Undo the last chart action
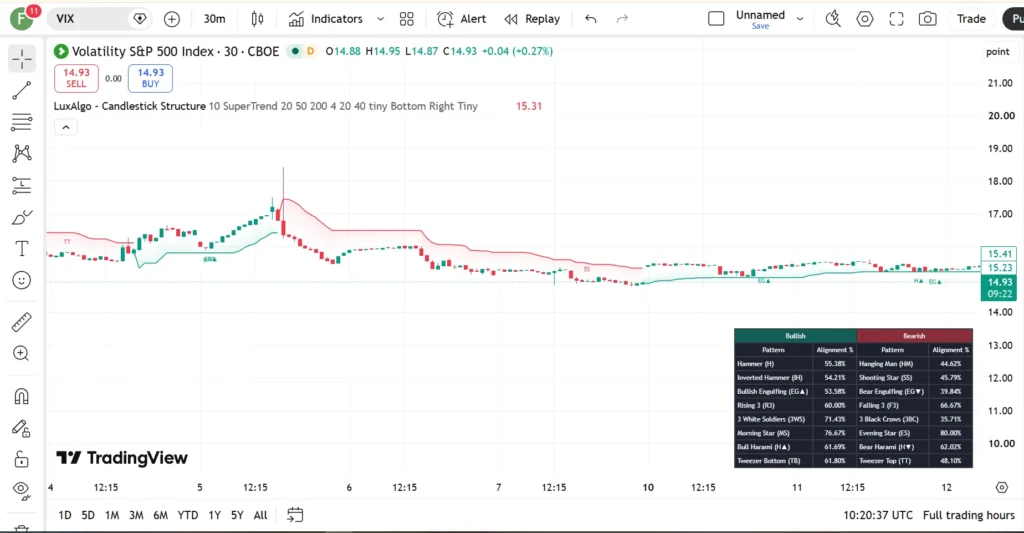1024x533 pixels. 591,19
